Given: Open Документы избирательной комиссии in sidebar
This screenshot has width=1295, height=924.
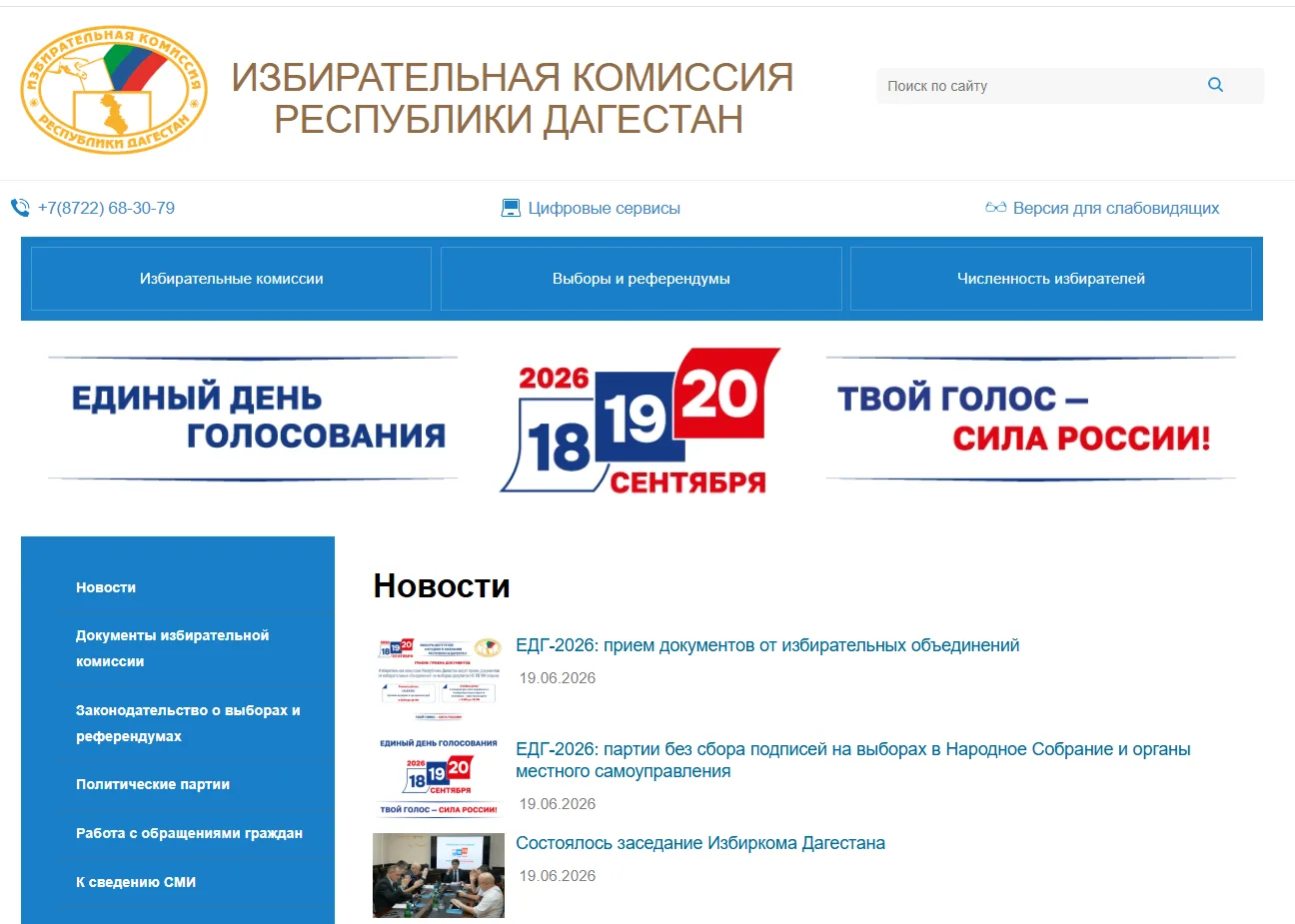Looking at the screenshot, I should [172, 648].
